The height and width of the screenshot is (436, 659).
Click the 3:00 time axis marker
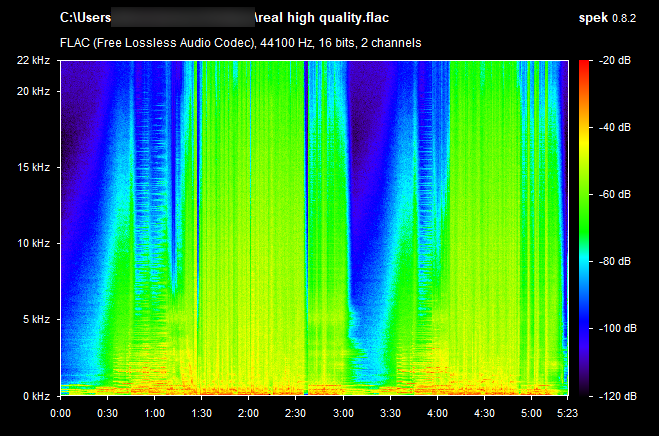pyautogui.click(x=343, y=411)
